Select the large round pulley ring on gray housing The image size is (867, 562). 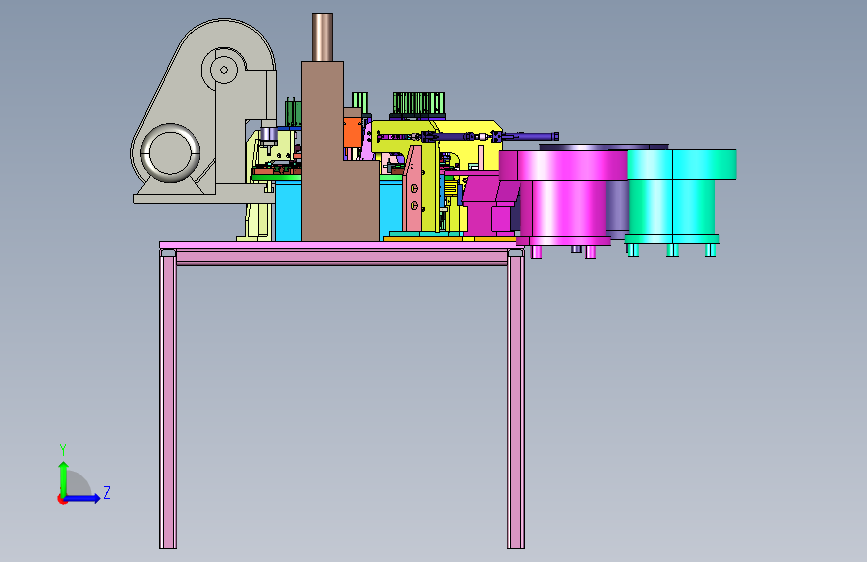tap(170, 153)
